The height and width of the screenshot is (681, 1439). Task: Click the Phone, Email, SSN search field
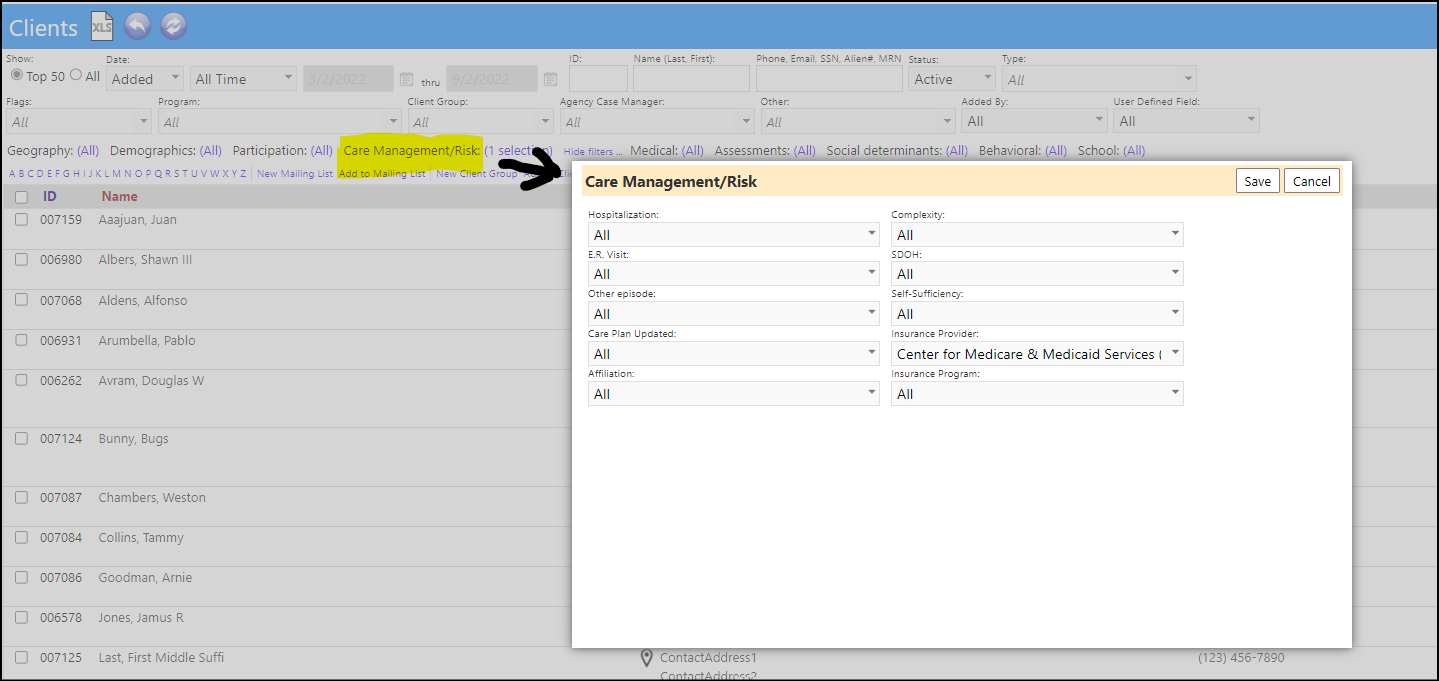[829, 79]
